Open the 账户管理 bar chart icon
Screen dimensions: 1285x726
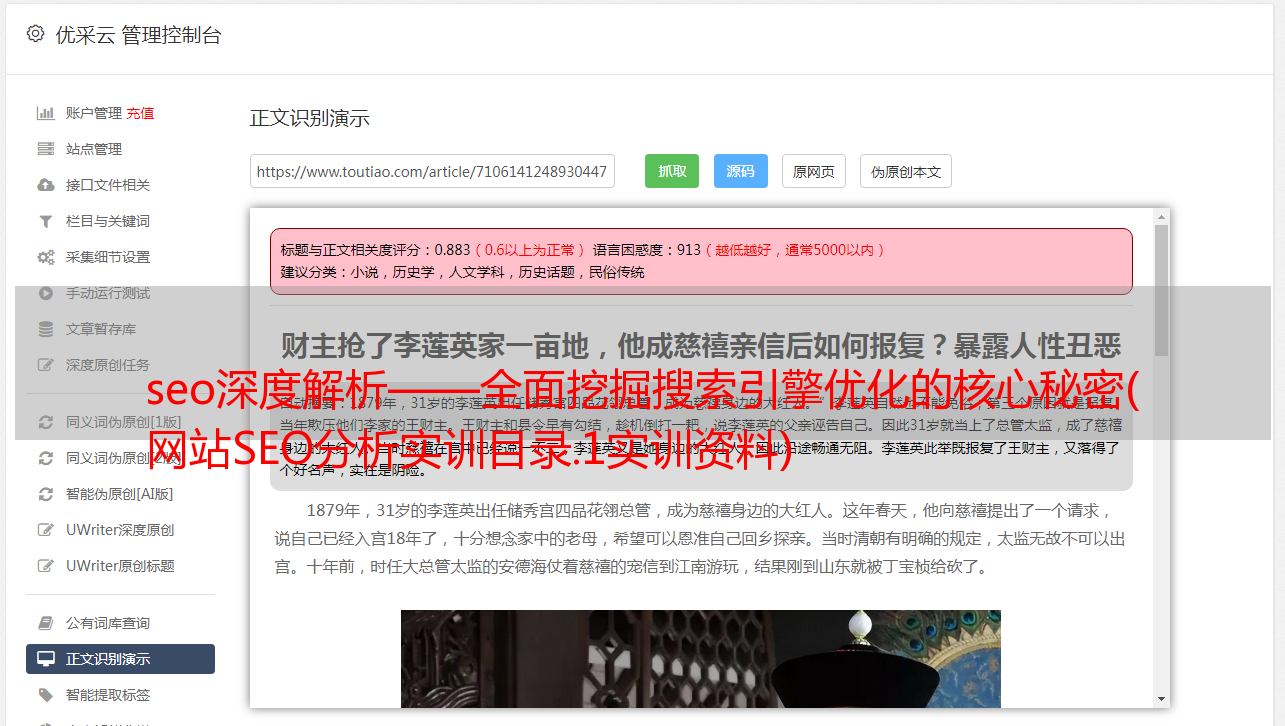[45, 113]
